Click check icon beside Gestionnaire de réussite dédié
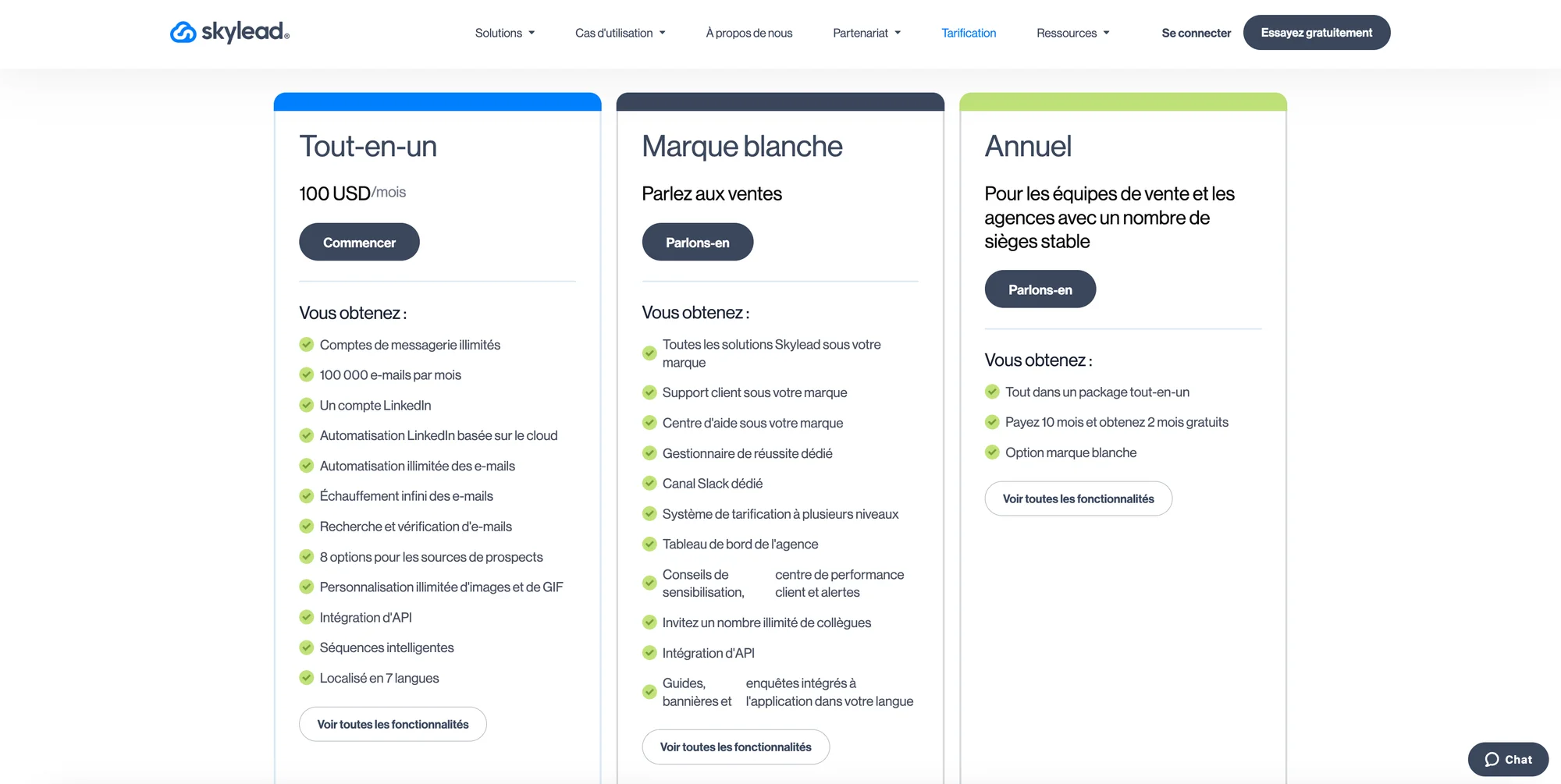This screenshot has height=784, width=1561. click(x=649, y=452)
